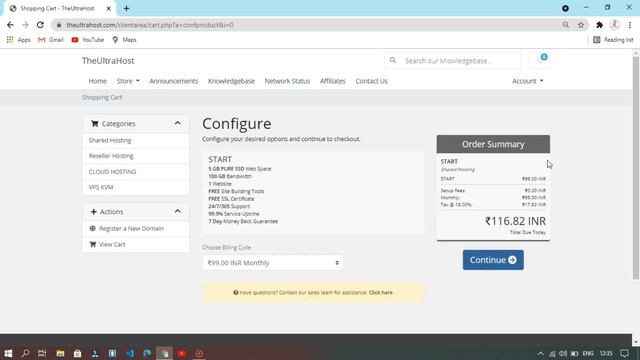Click the address bar URL
Screen dimensions: 640x360
(x=150, y=25)
